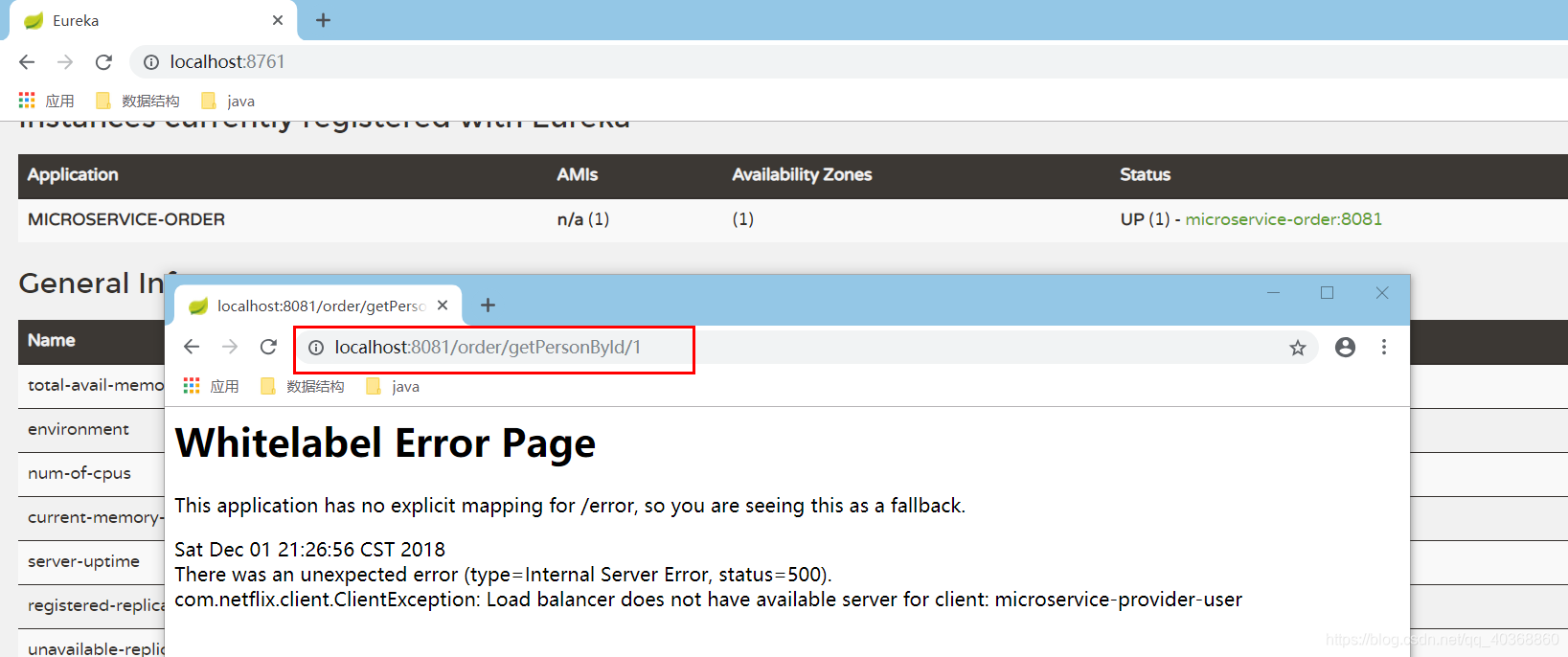Open the user profile icon

[x=1345, y=347]
